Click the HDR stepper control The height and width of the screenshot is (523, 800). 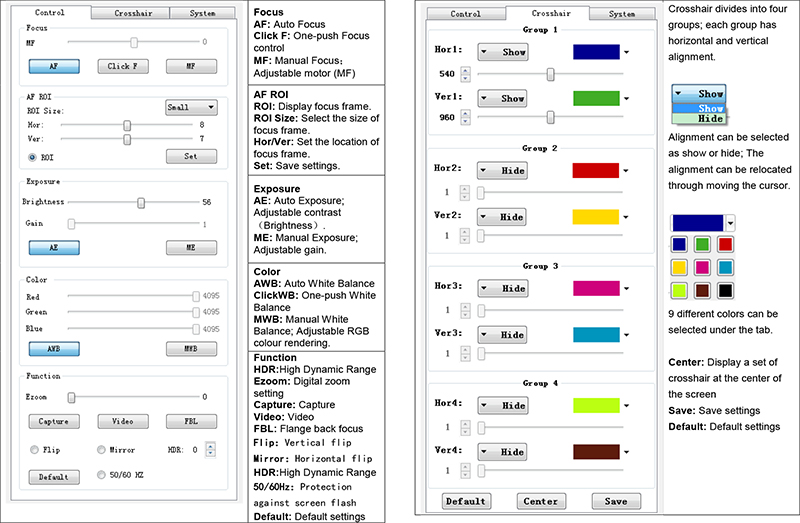click(210, 450)
